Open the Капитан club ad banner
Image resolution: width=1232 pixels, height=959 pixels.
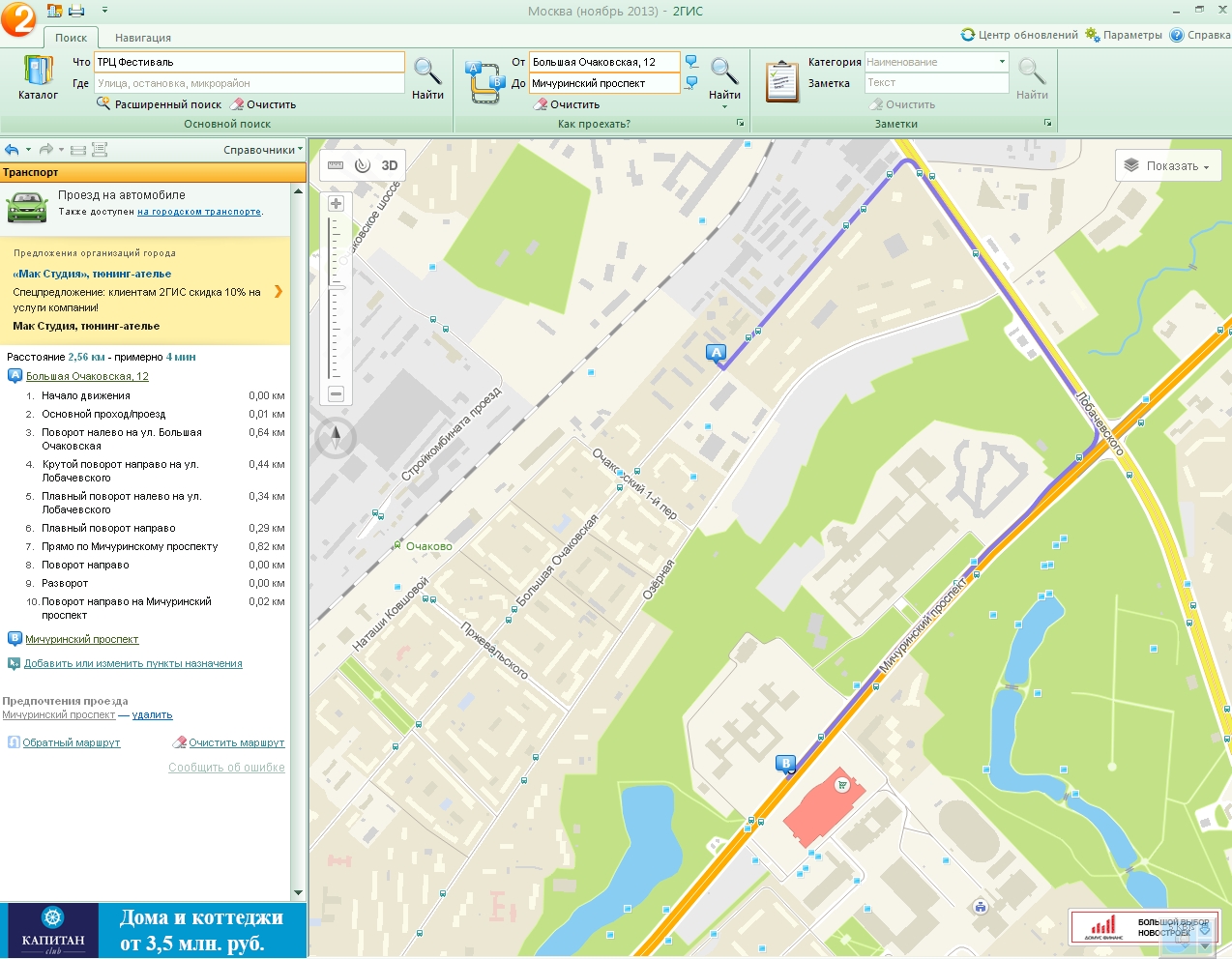[154, 930]
